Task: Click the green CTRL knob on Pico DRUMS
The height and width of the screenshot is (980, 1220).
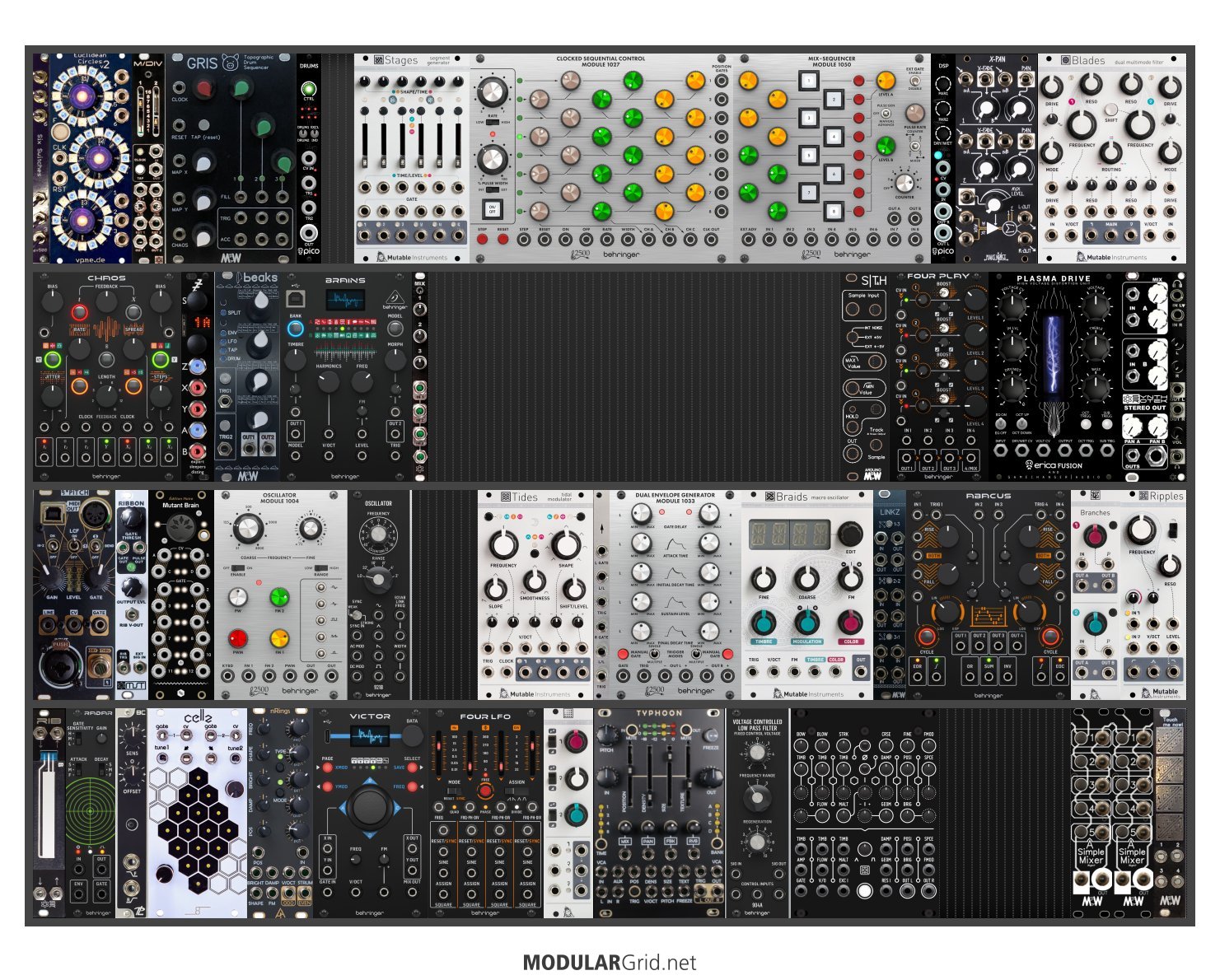Action: tap(309, 89)
